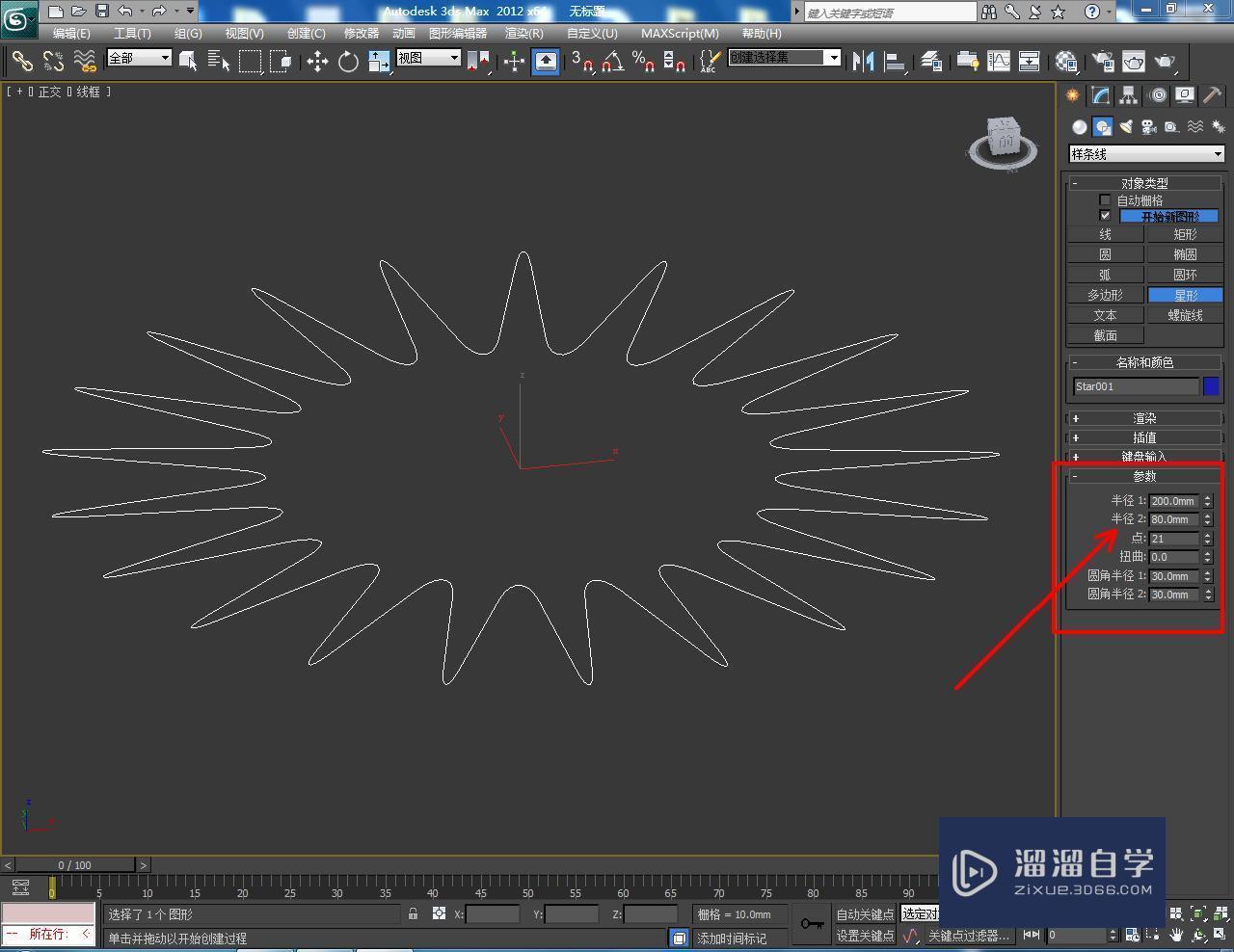Screen dimensions: 1234x952
Task: Select the Link tool chain icon
Action: (21, 62)
